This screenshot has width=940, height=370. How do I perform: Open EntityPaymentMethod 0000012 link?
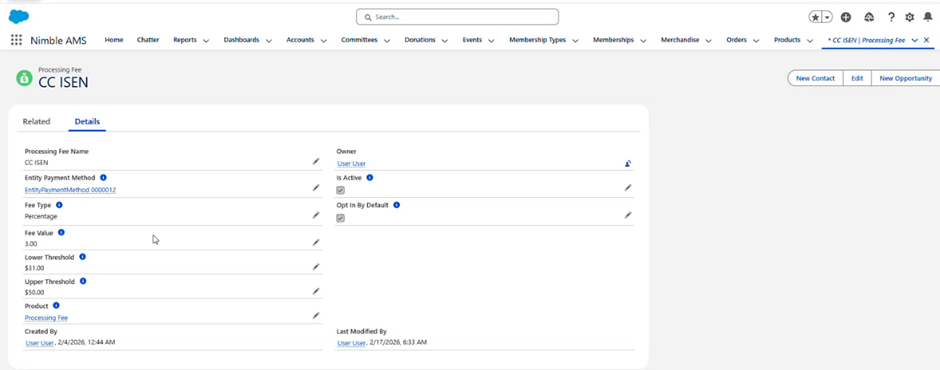[x=70, y=190]
